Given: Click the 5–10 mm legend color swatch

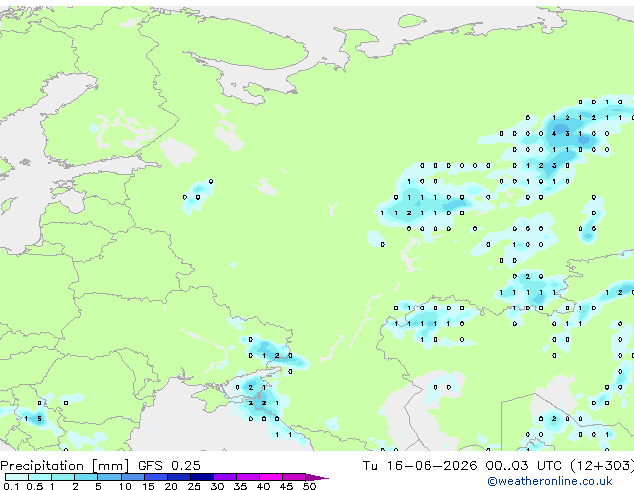Looking at the screenshot, I should 109,477.
